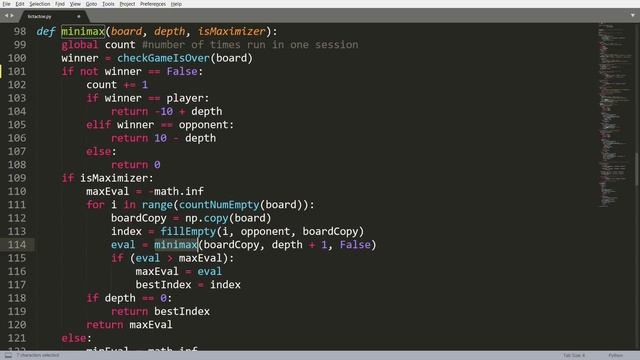Screen dimensions: 640x360
Task: Click 'return -10 + depth' statement
Action: [x=167, y=111]
